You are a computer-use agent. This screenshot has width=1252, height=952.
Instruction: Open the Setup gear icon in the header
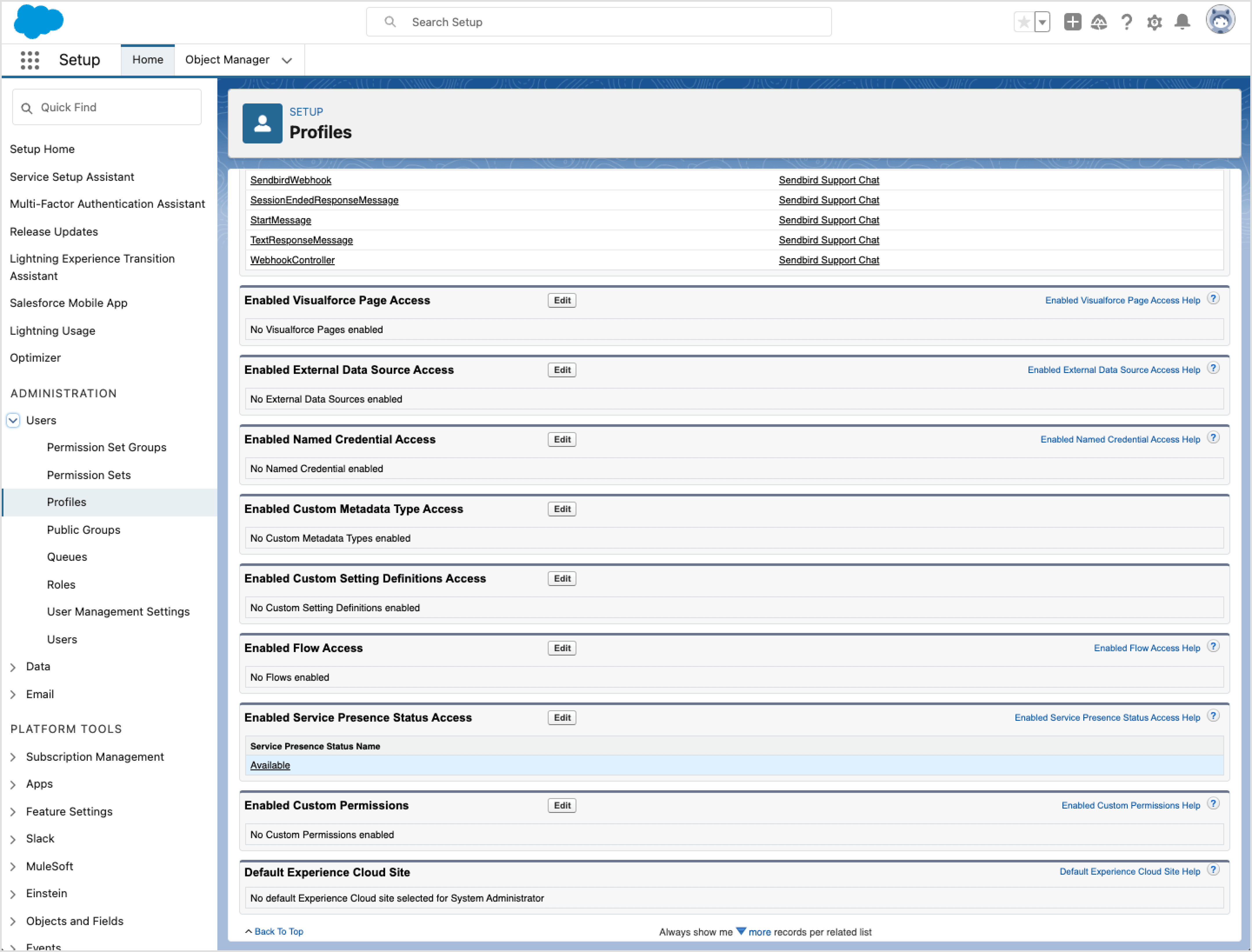coord(1155,22)
